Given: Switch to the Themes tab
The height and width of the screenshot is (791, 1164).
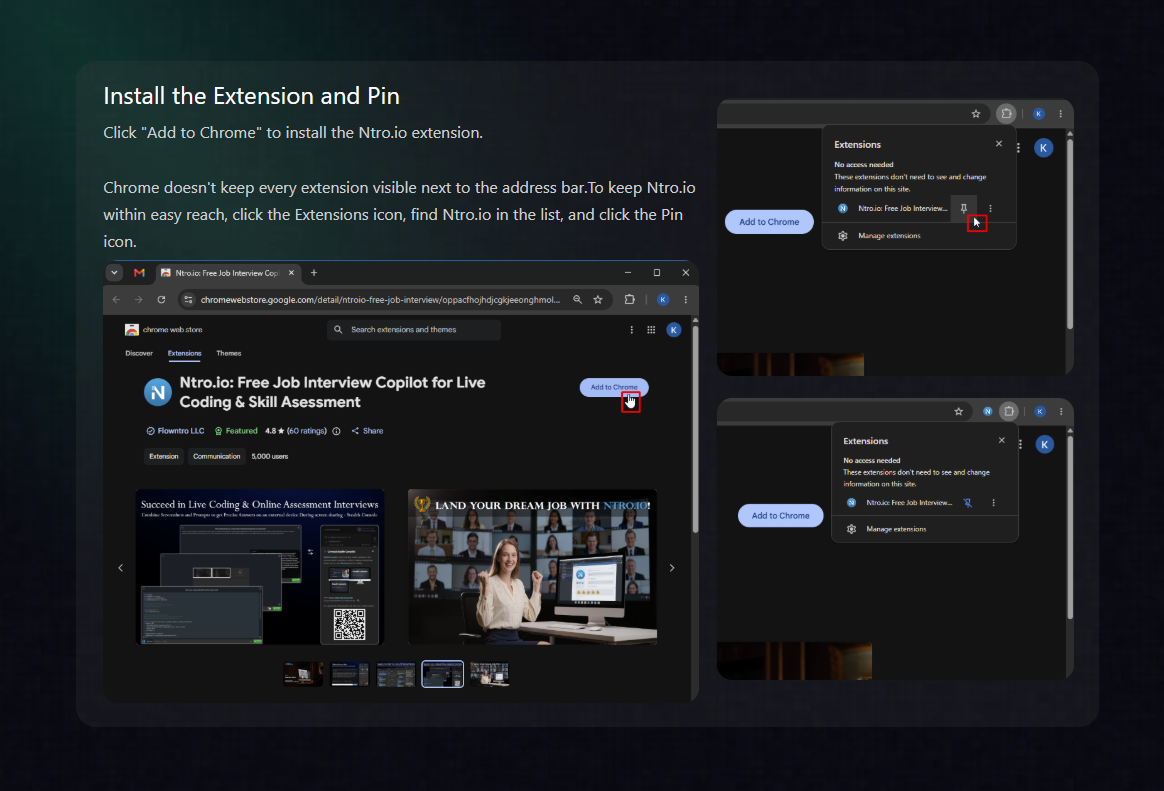Looking at the screenshot, I should point(229,353).
